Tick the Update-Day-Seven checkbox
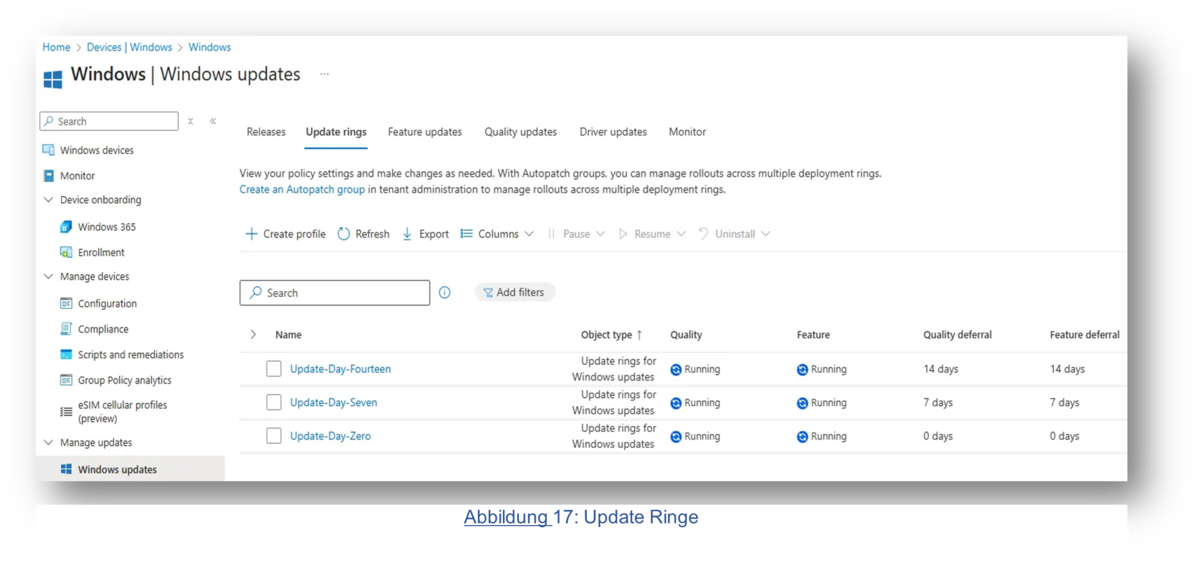 (x=274, y=403)
